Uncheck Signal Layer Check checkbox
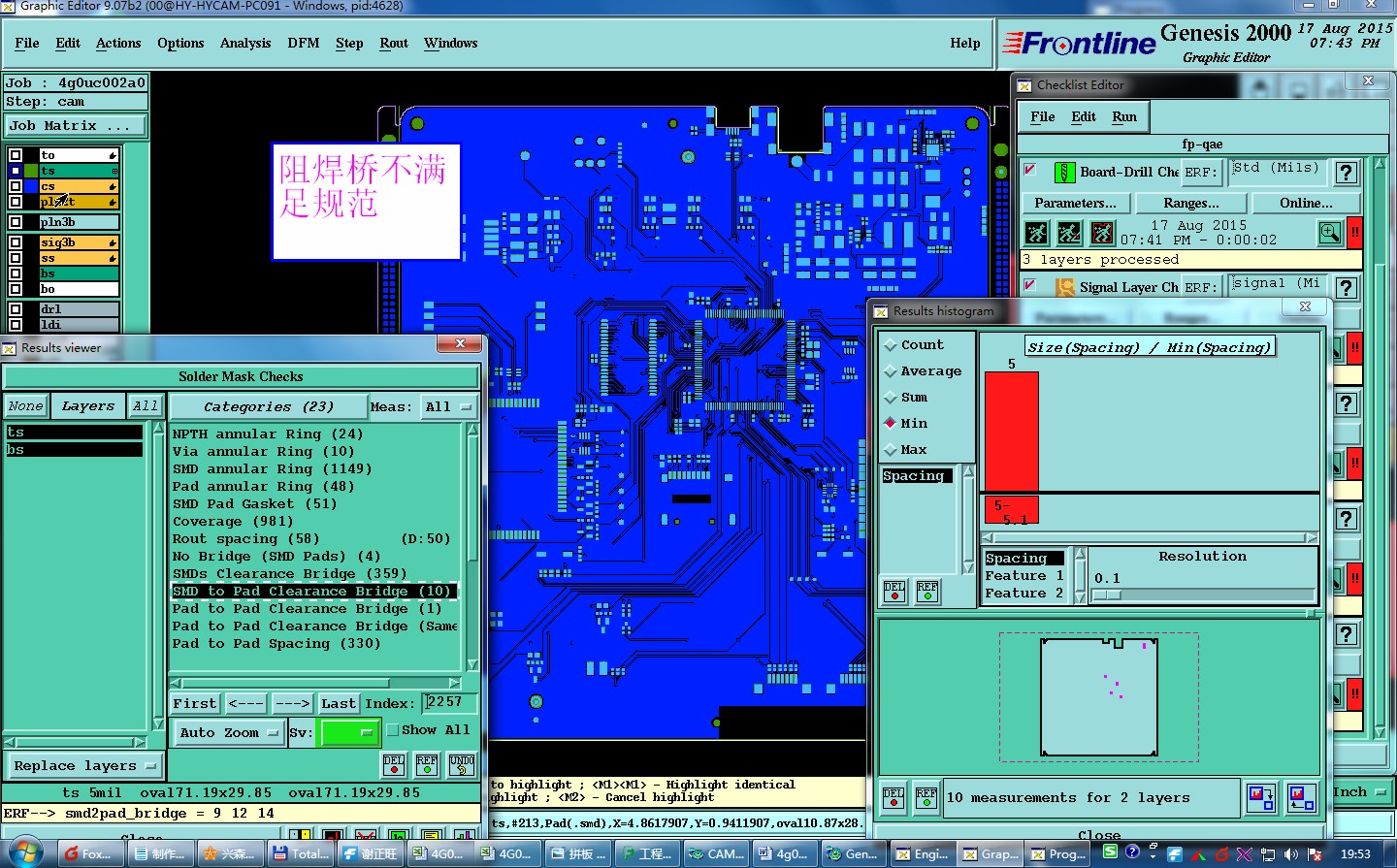The width and height of the screenshot is (1397, 868). tap(1030, 285)
